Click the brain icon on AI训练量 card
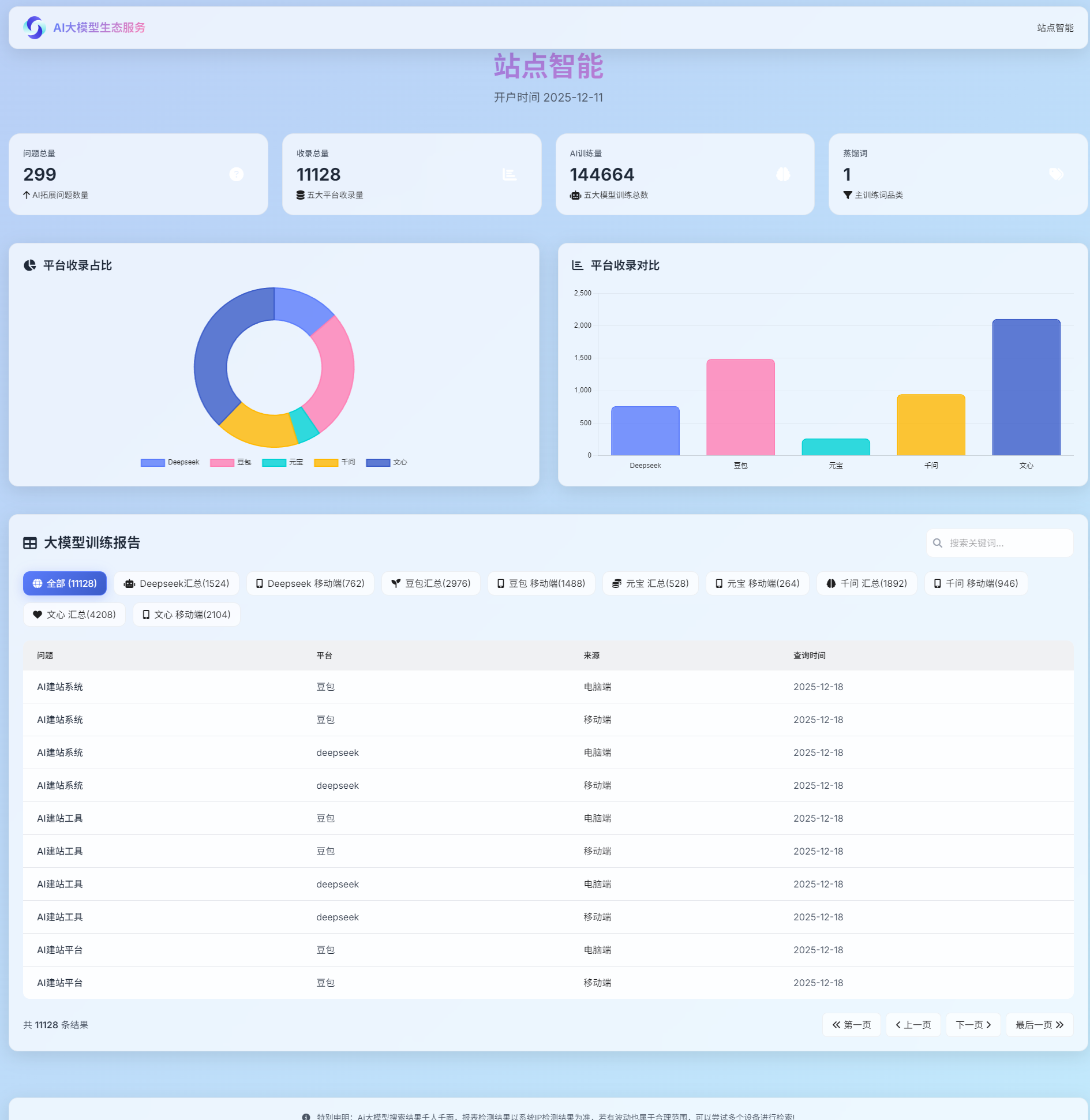This screenshot has width=1090, height=1120. [x=783, y=174]
